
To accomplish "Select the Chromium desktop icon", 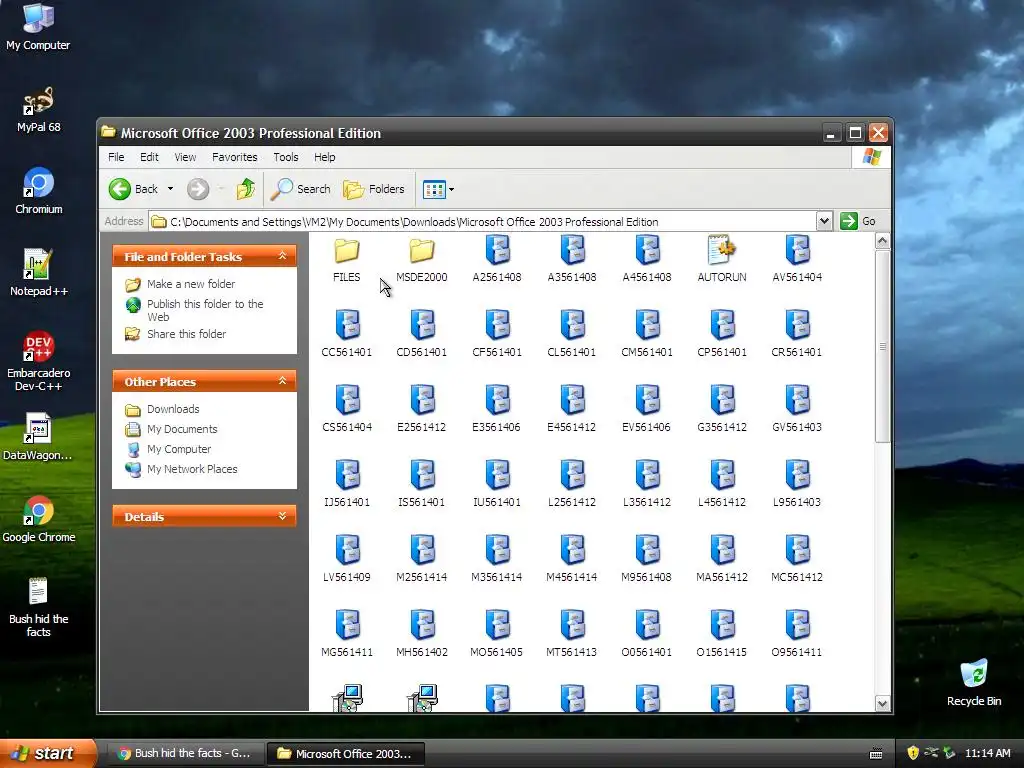I will tap(39, 191).
